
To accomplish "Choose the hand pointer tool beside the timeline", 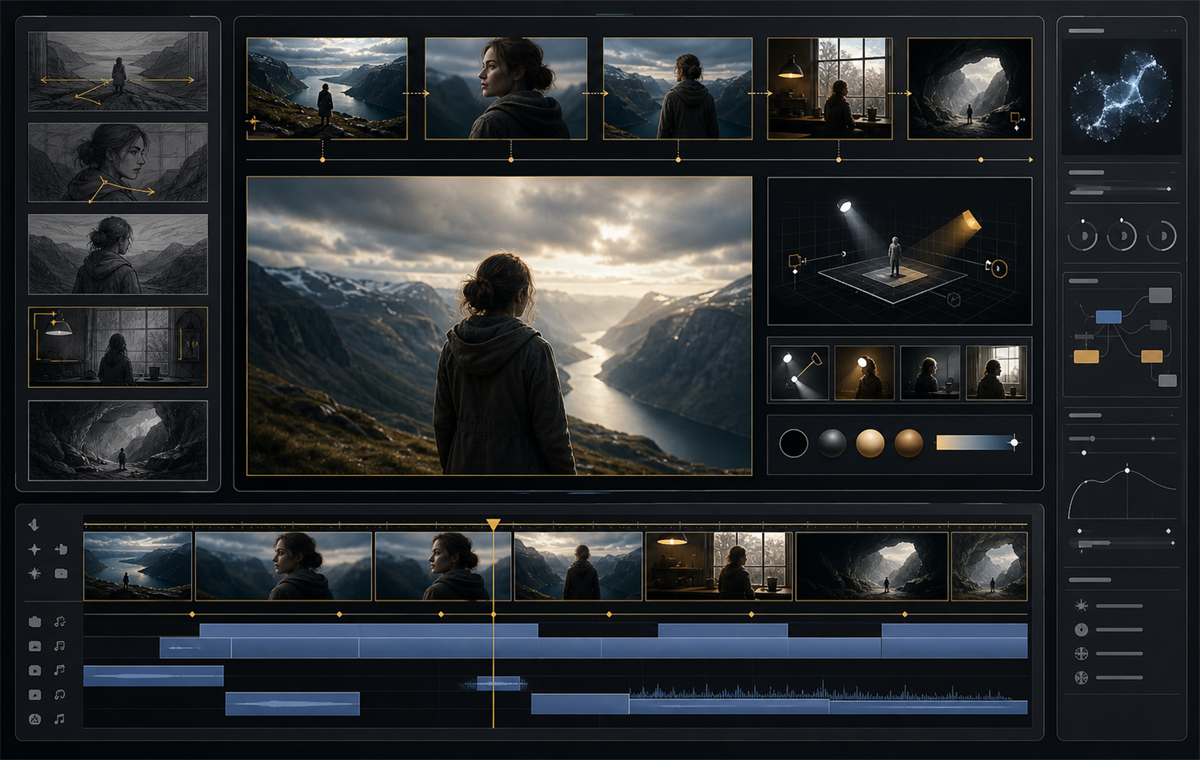I will [x=60, y=549].
